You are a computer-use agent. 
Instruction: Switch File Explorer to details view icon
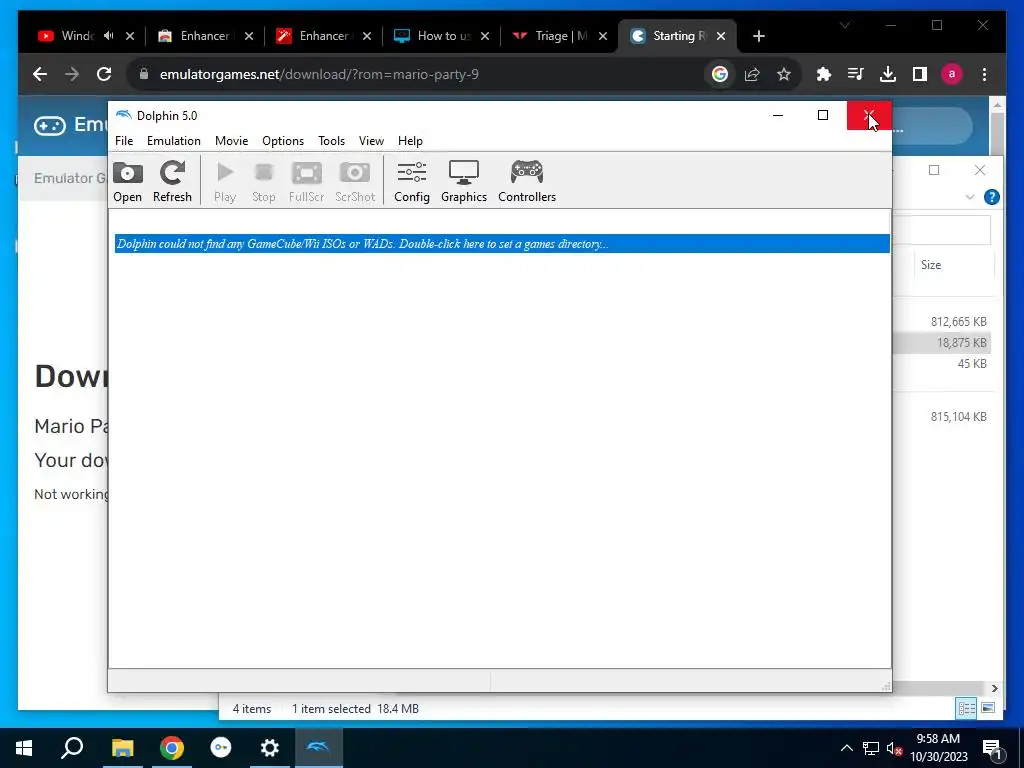click(966, 708)
